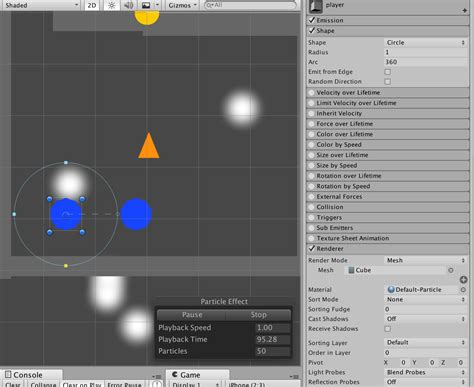The height and width of the screenshot is (387, 474).
Task: Pause the particle effect
Action: pyautogui.click(x=191, y=315)
